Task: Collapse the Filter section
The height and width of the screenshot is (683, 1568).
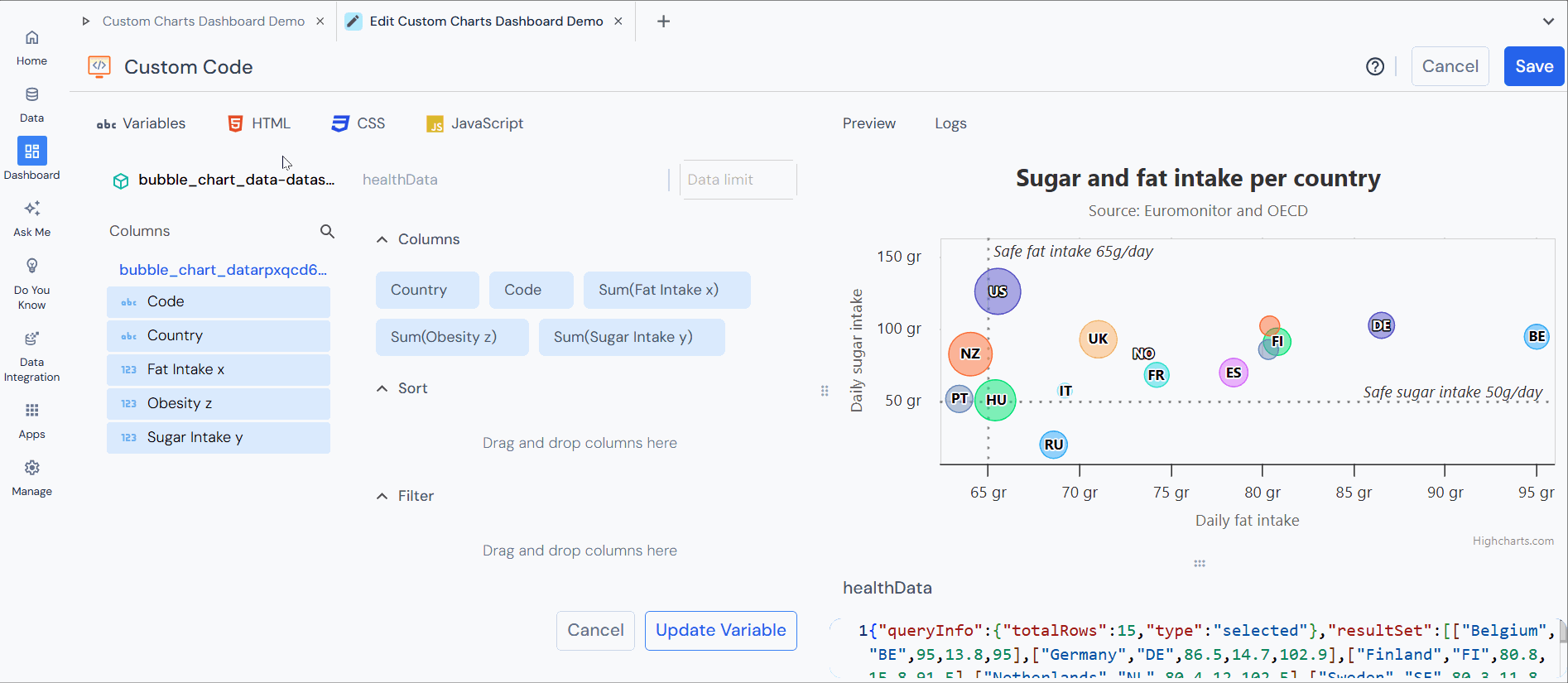Action: click(x=382, y=495)
